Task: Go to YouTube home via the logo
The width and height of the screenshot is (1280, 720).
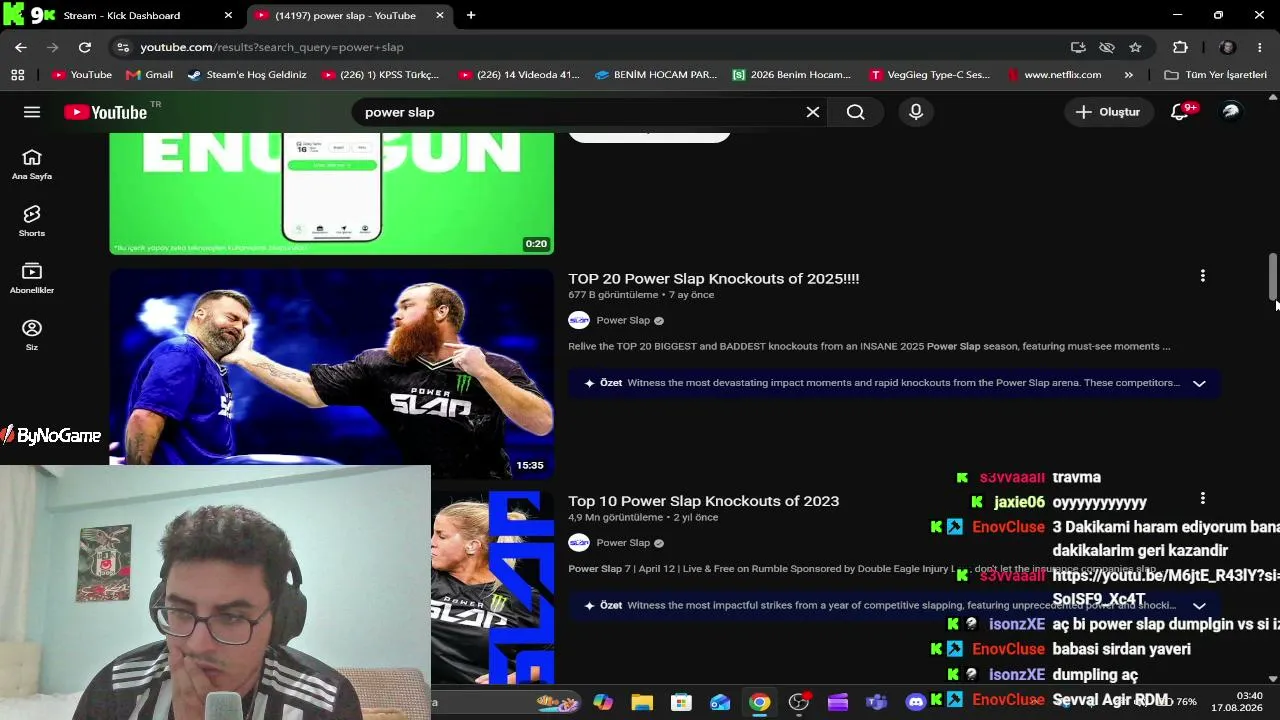Action: pyautogui.click(x=106, y=112)
